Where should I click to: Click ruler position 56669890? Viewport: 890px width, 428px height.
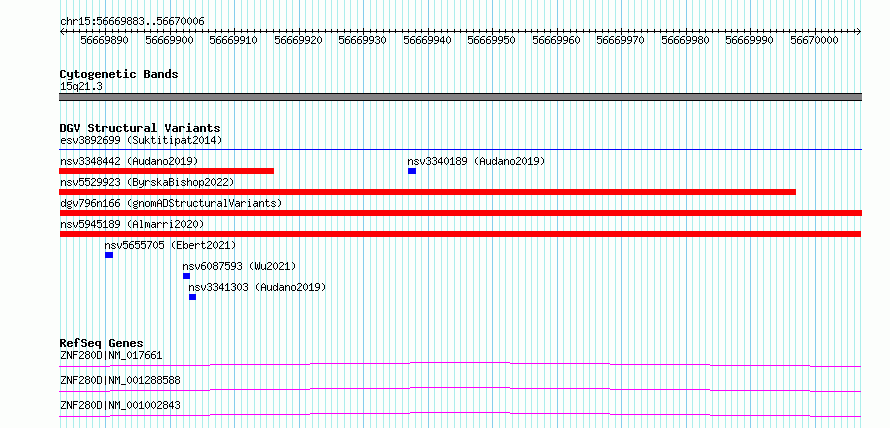pos(104,40)
